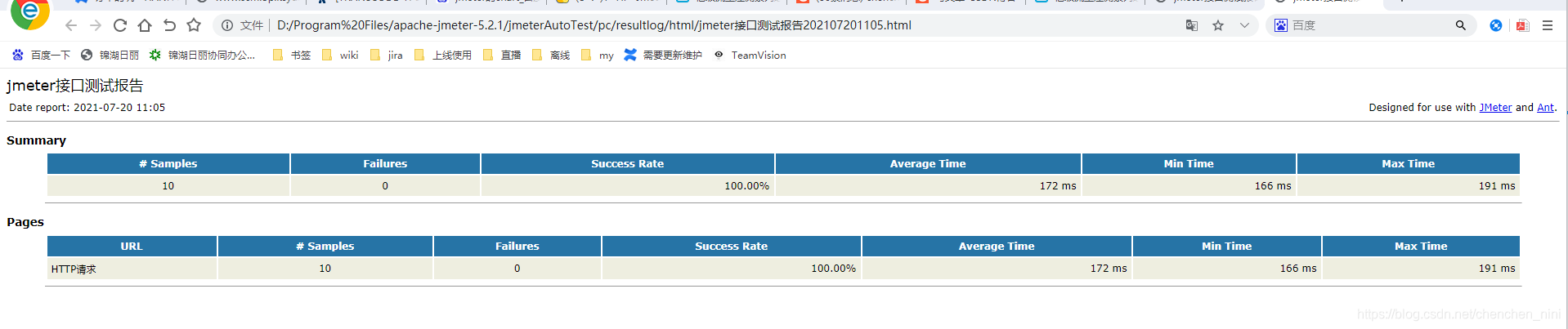This screenshot has height=329, width=1568.
Task: Open the 直播 bookmarks folder
Action: (x=502, y=55)
